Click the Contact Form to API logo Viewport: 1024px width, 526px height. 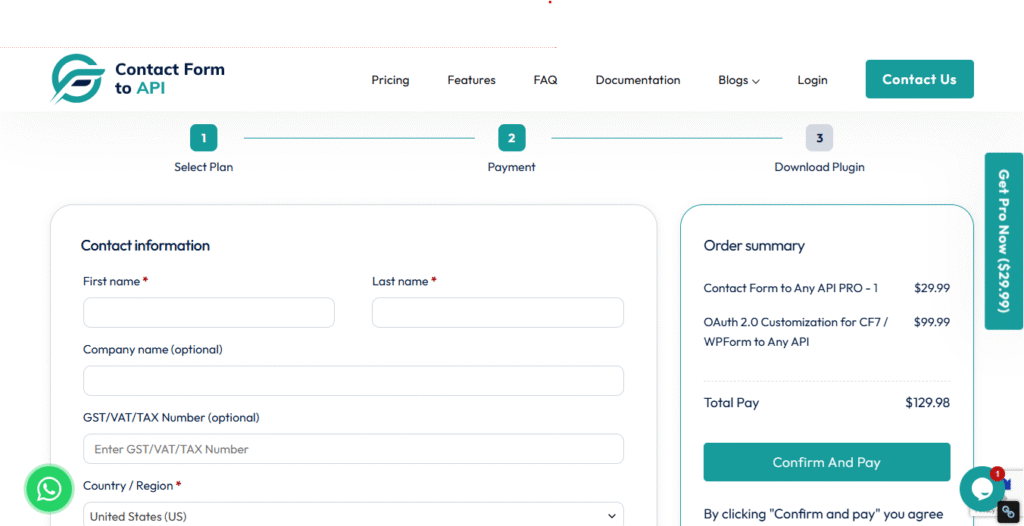click(138, 79)
